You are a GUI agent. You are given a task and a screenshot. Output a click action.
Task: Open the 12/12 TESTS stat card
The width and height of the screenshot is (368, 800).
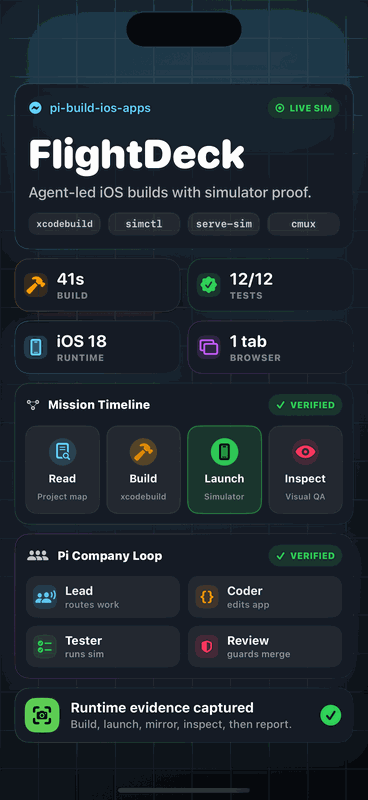(271, 285)
